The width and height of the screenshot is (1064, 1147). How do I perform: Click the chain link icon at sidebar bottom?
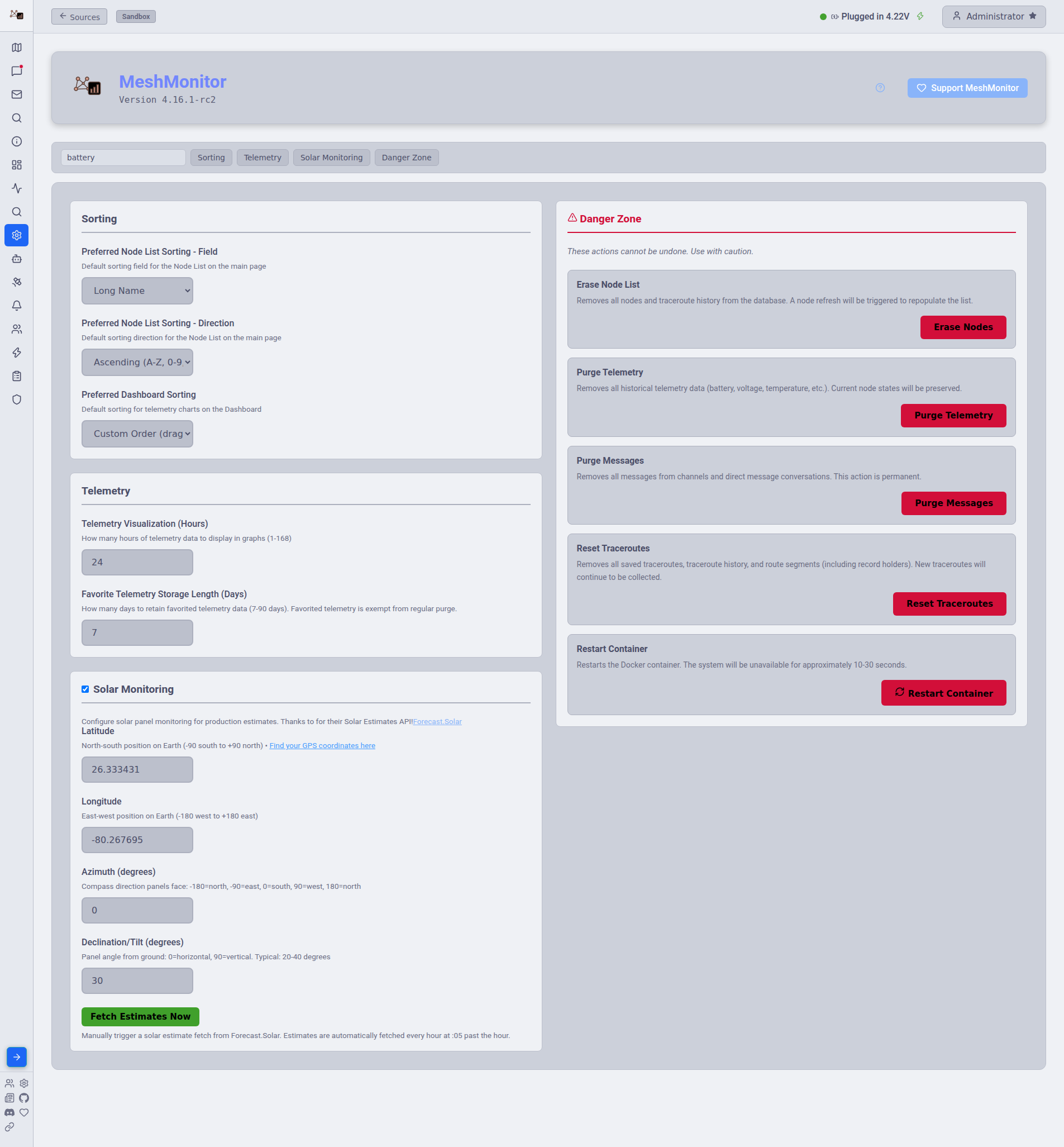[9, 1127]
